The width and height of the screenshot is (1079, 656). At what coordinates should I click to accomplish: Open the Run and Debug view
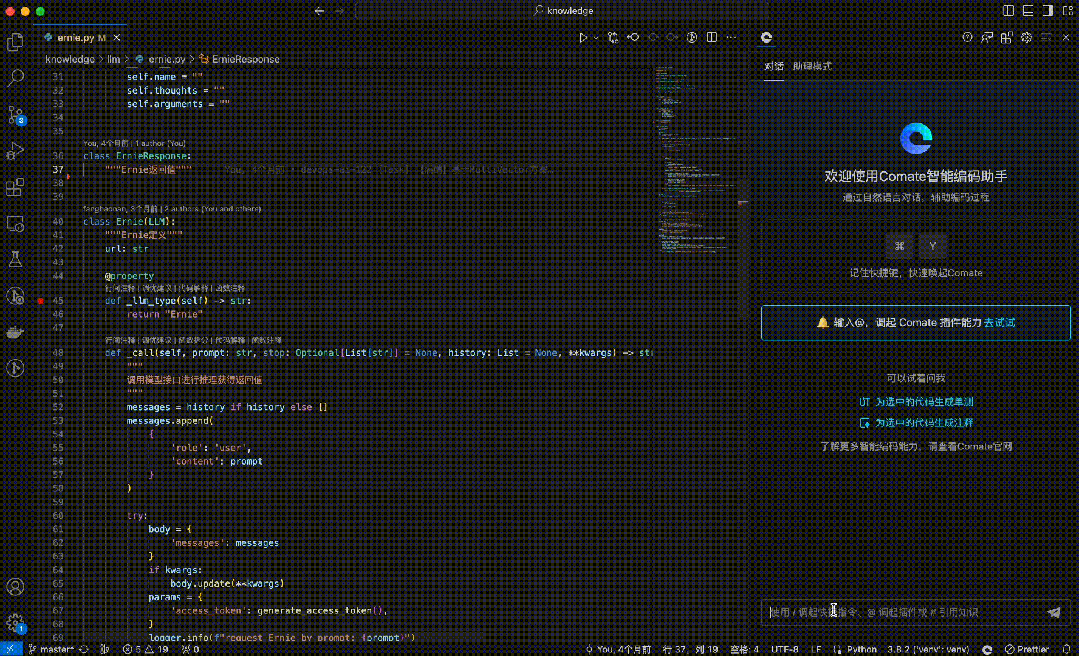15,151
